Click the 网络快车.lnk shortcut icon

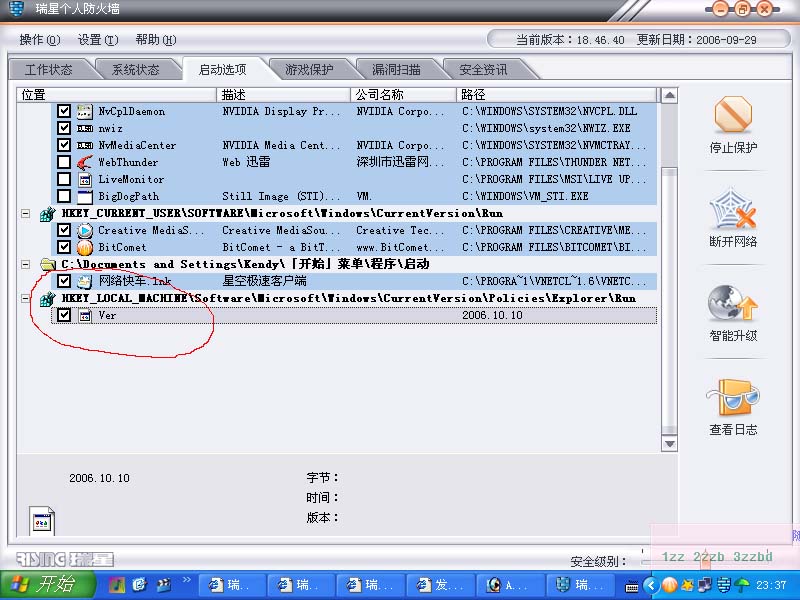(85, 281)
